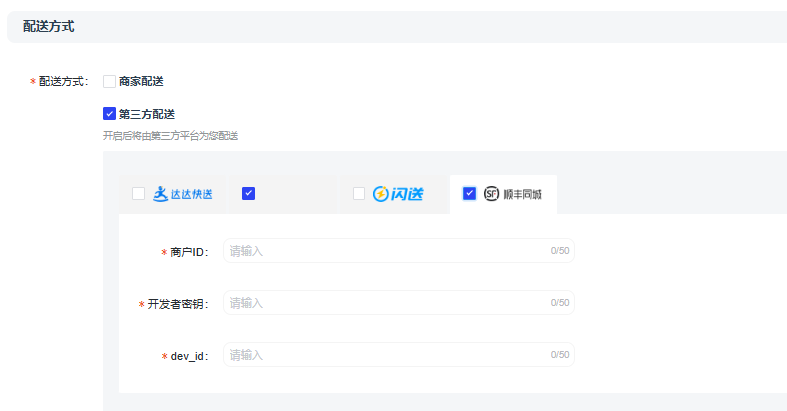Uncheck the 顺丰同城 checkbox
The image size is (787, 411).
coord(469,194)
